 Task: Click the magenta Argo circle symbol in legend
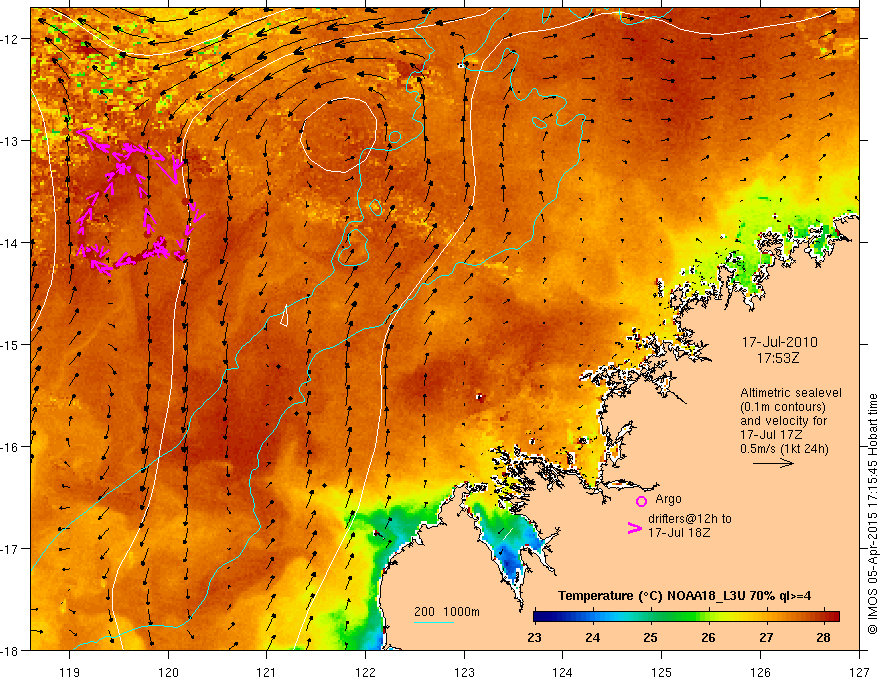pos(641,501)
